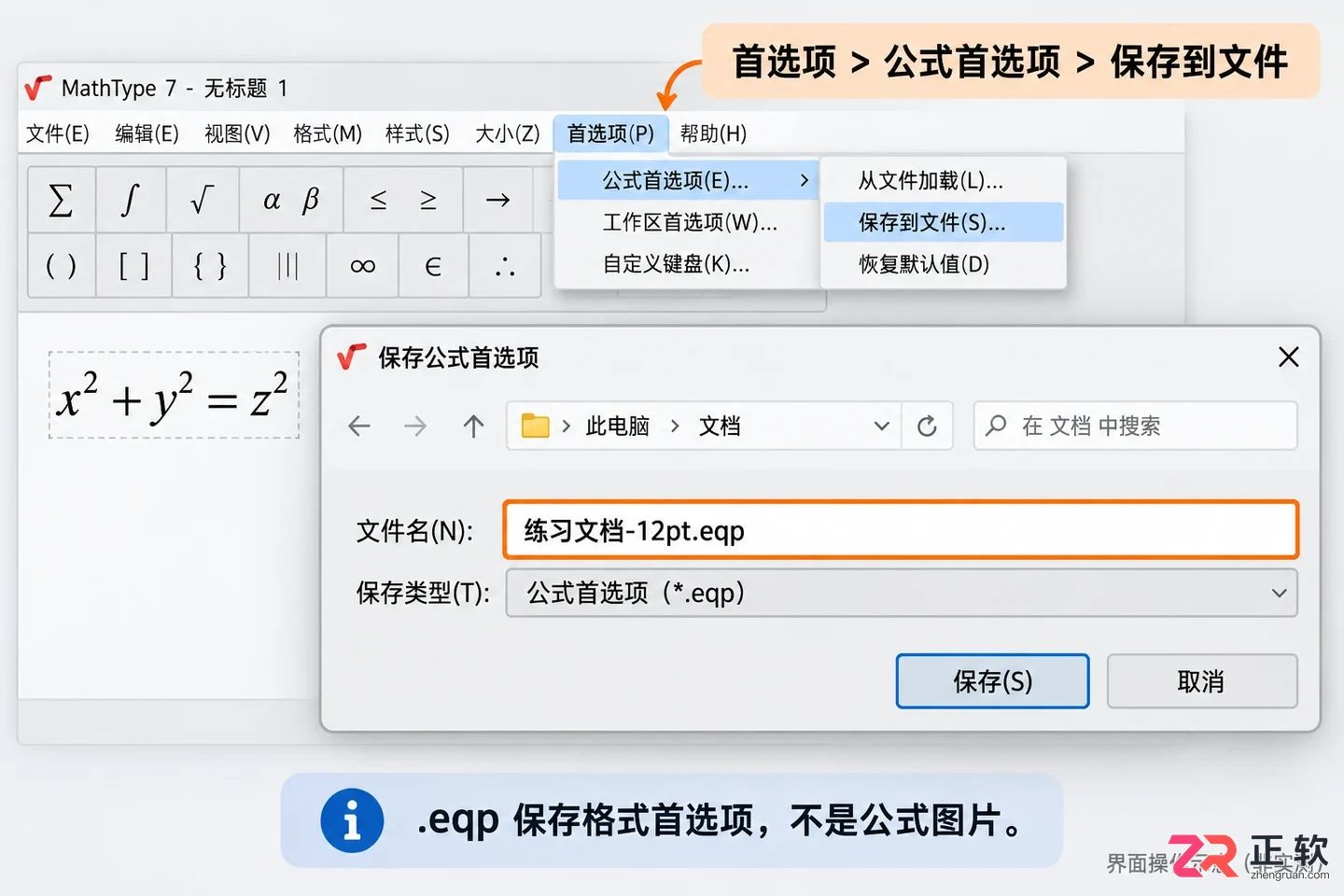1344x896 pixels.
Task: Click the 在 文档 中搜索 search box
Action: pyautogui.click(x=1136, y=427)
